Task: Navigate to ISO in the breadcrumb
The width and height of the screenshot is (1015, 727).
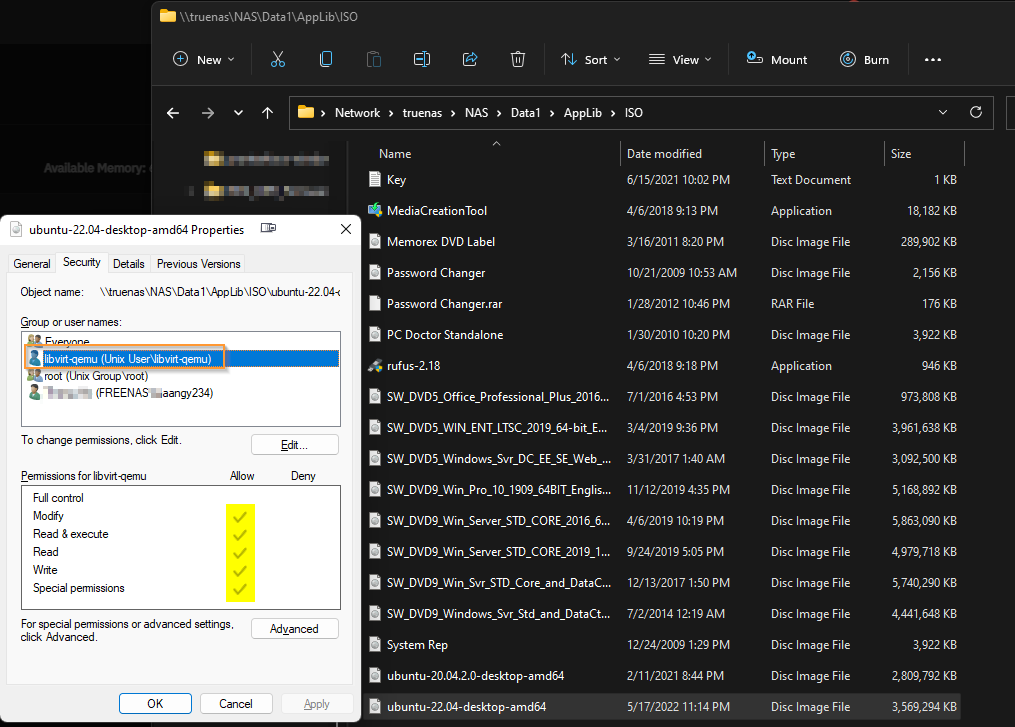Action: (x=634, y=113)
